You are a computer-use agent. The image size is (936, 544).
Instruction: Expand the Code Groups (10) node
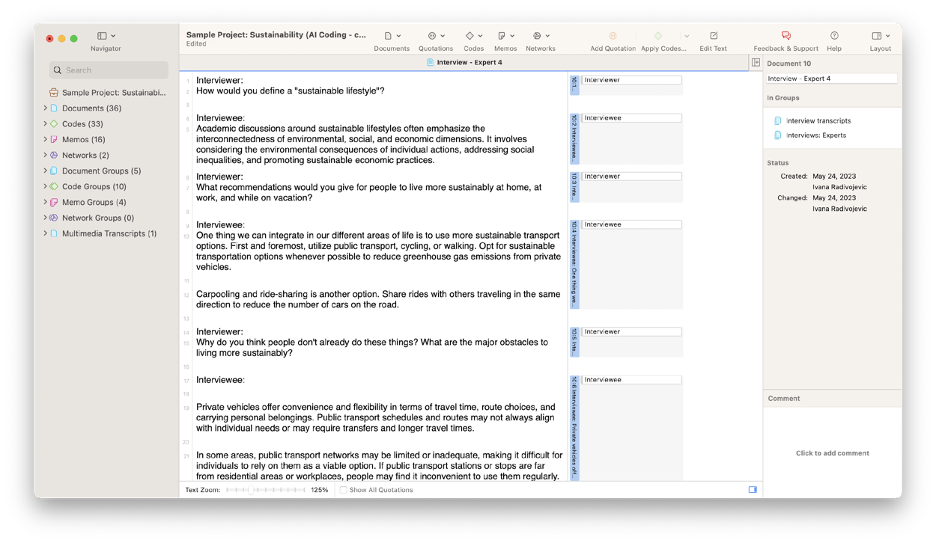point(45,186)
